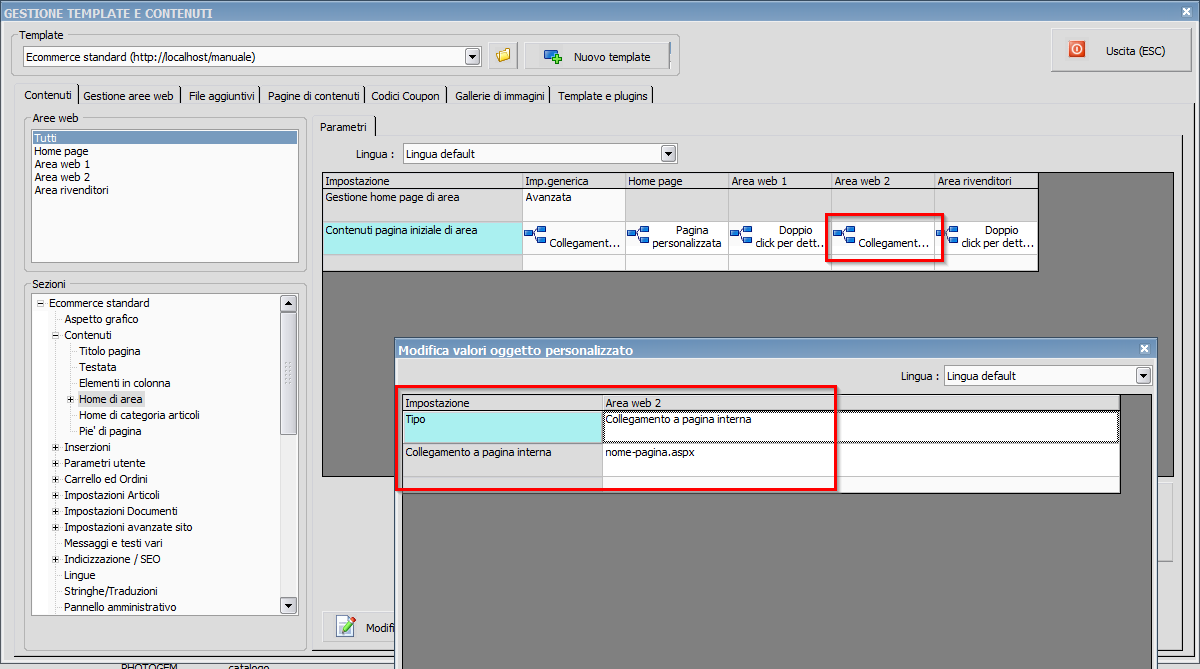
Task: Open the Lingua dropdown in the Modifica dialog
Action: tap(1144, 376)
